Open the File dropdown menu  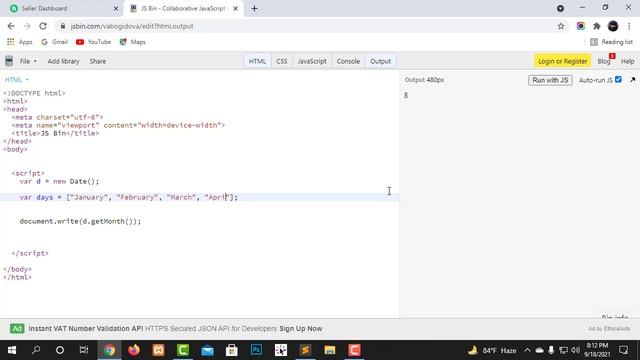[x=28, y=61]
